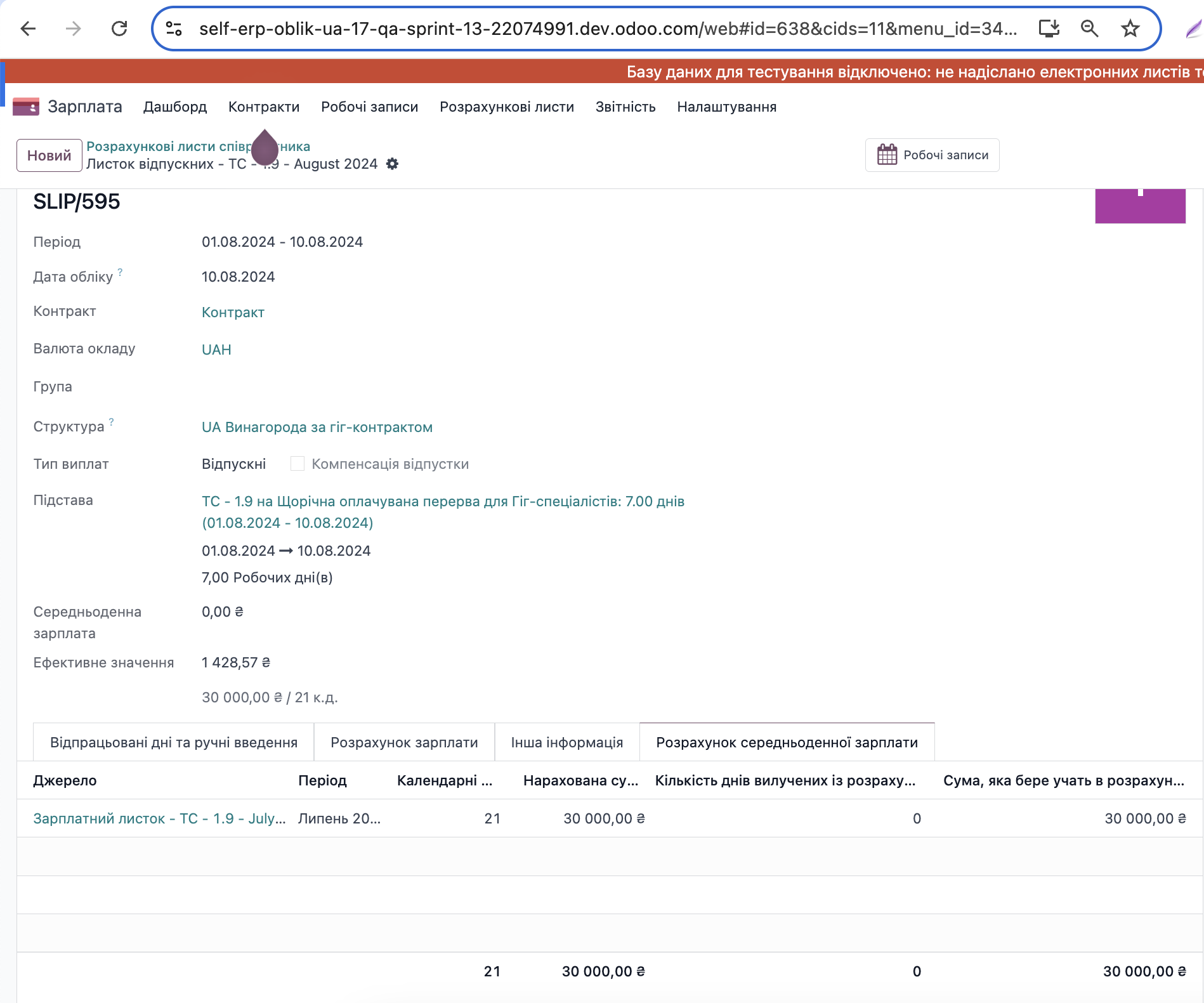Open the gear actions menu beside payslip title
Screen dimensions: 1204x1003
click(x=393, y=164)
